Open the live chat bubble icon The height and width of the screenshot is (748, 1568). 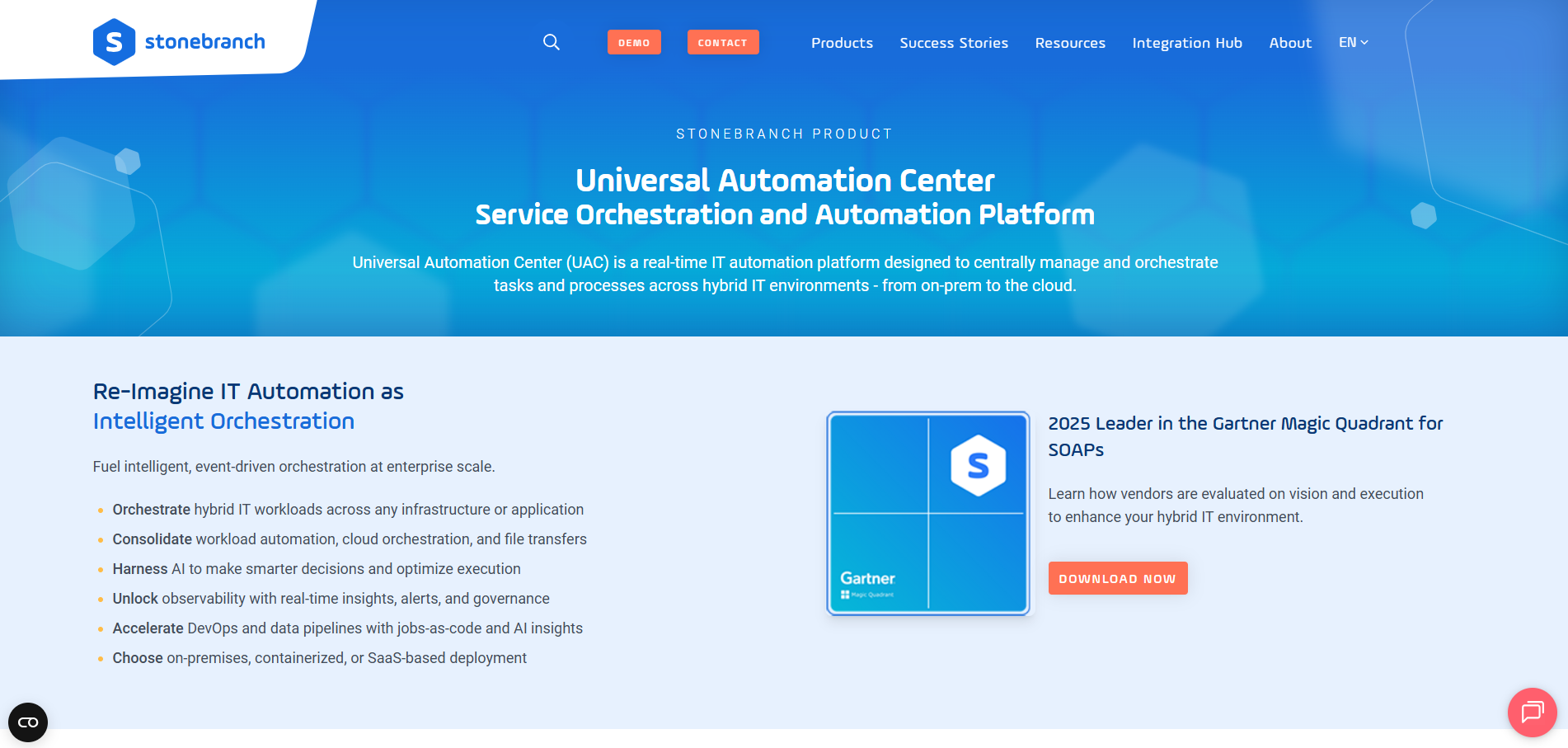[1532, 712]
